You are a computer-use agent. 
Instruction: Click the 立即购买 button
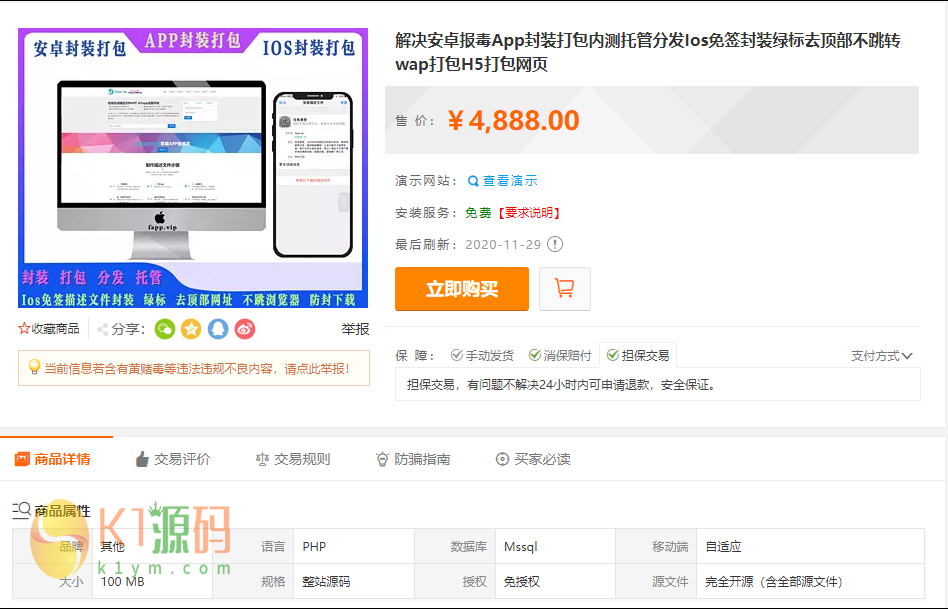tap(462, 289)
